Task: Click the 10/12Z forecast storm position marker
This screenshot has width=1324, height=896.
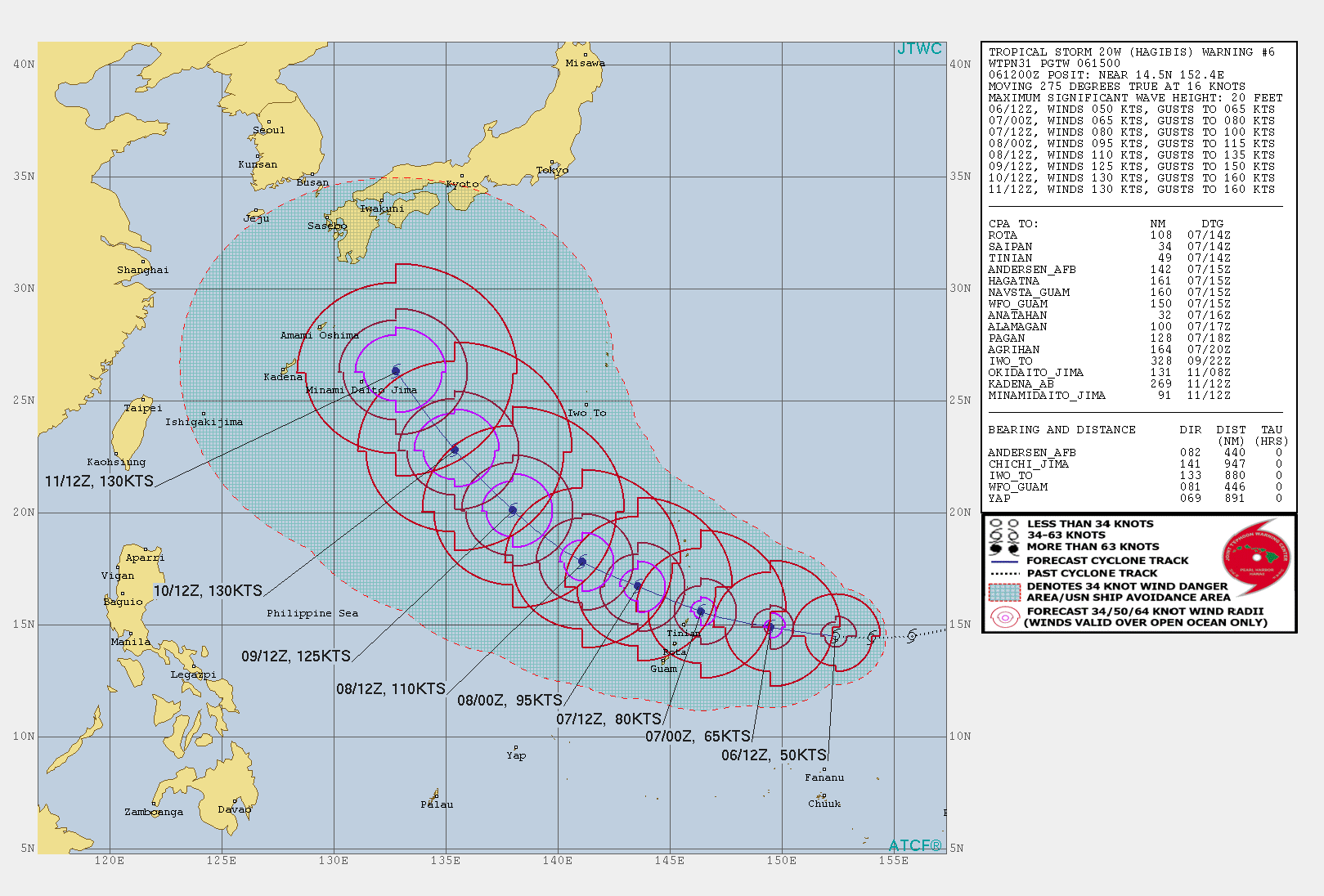Action: [455, 450]
